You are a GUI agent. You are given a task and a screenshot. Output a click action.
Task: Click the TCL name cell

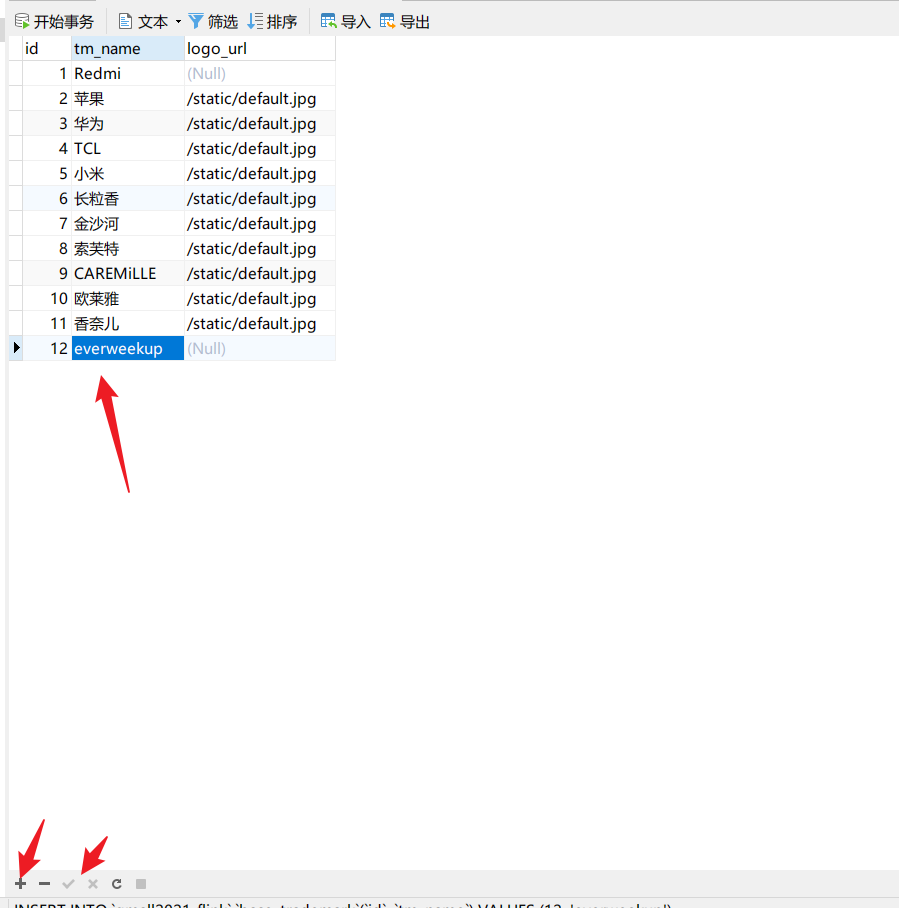tap(128, 148)
